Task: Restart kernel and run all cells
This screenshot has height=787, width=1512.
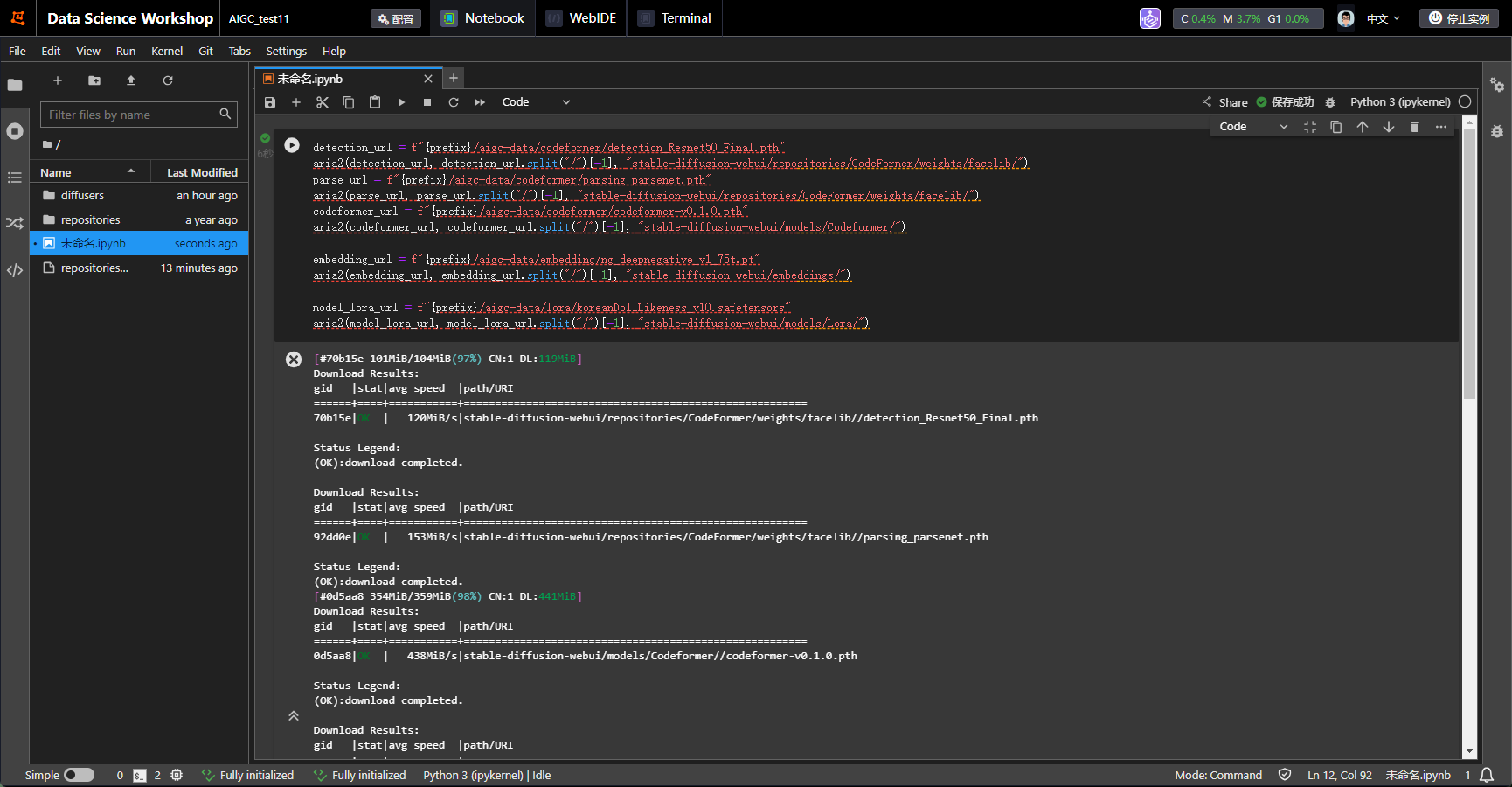Action: coord(480,102)
